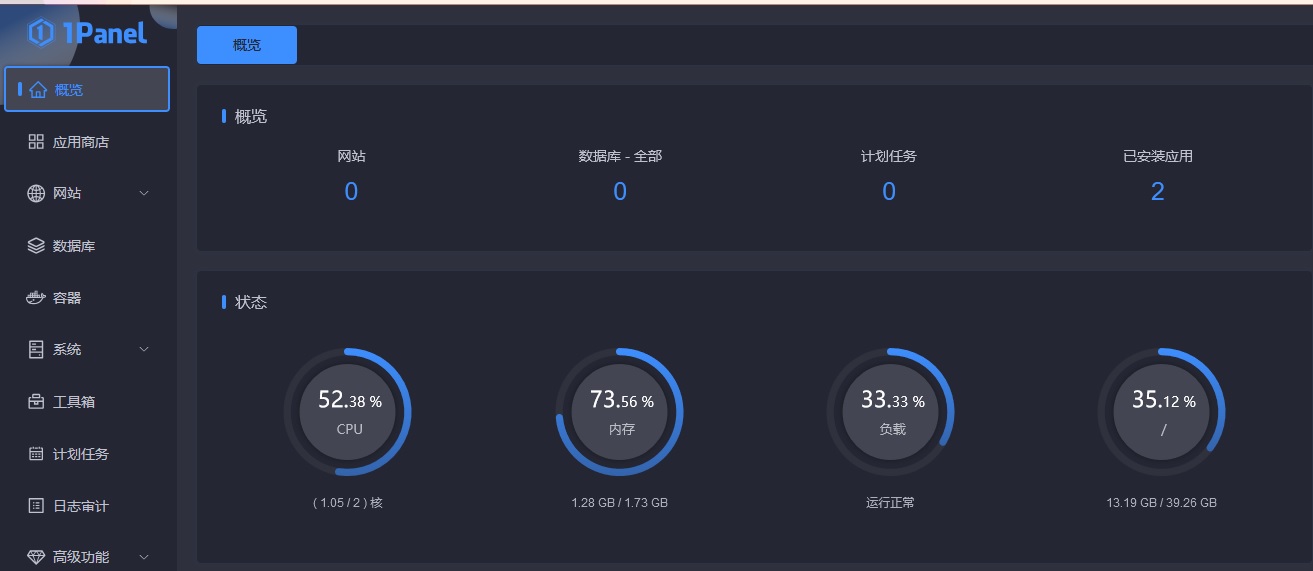
Task: Click the 数据库 layers icon
Action: [36, 246]
